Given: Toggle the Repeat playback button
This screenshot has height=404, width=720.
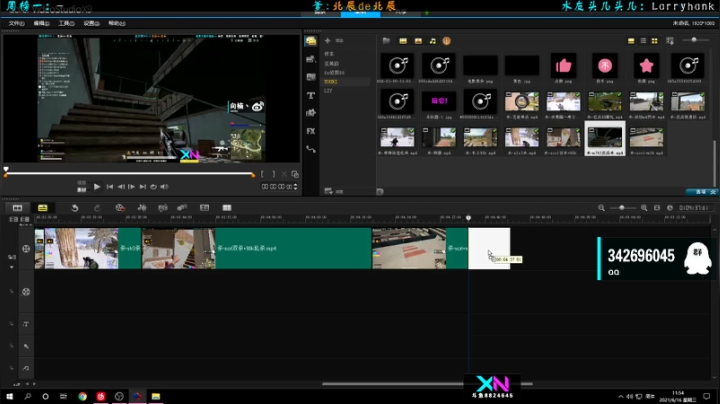Looking at the screenshot, I should pos(153,187).
